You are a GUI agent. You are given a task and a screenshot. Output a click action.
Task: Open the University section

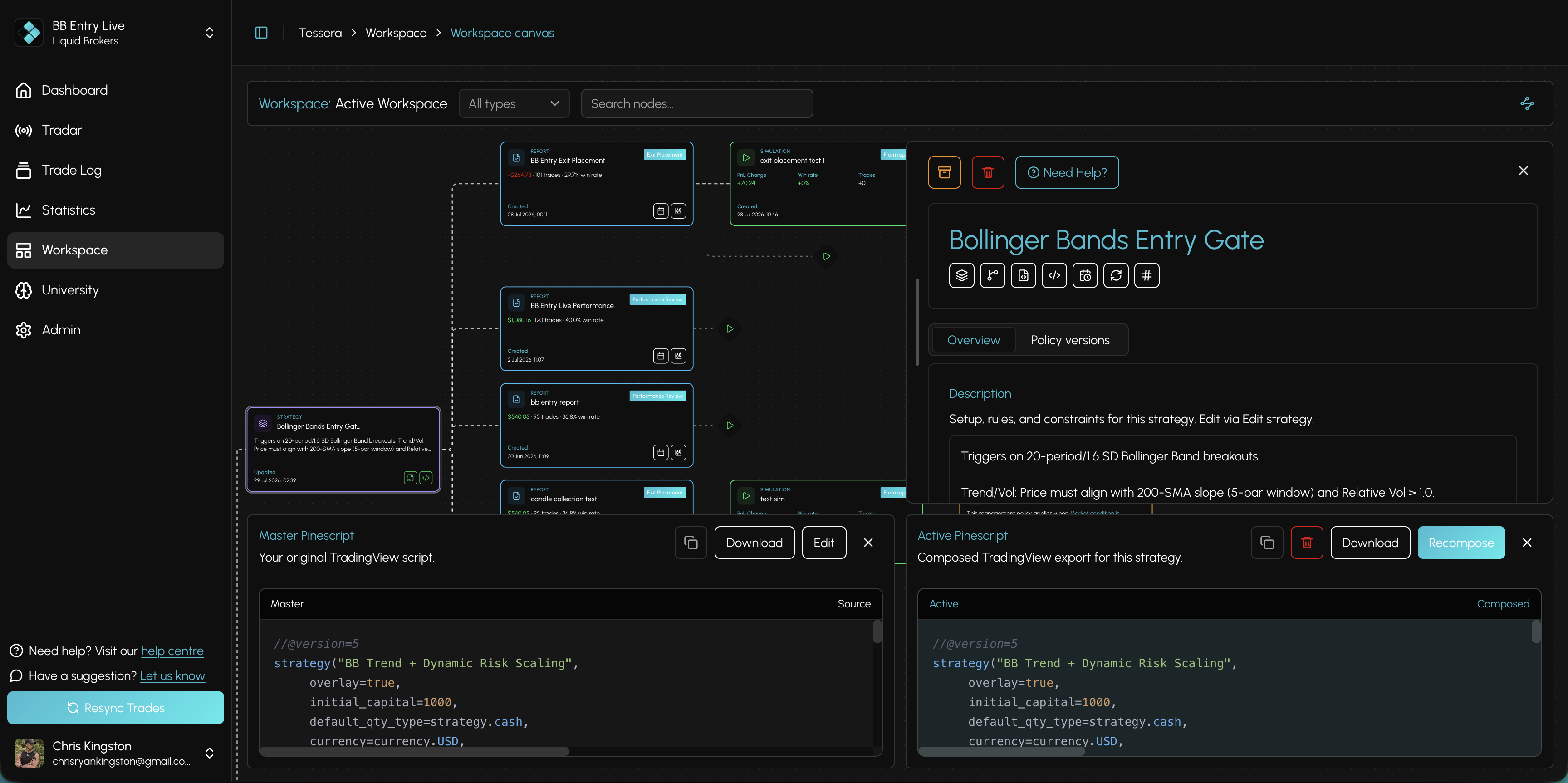[x=116, y=290]
